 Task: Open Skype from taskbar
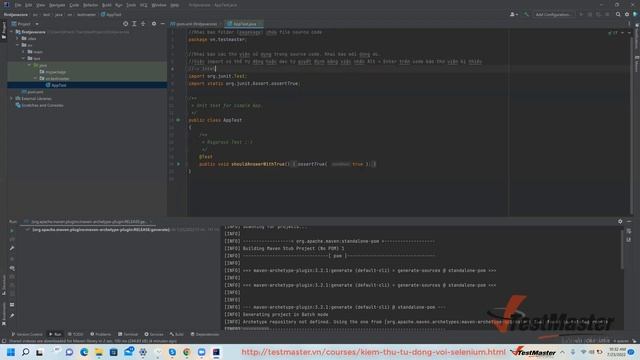coord(172,352)
